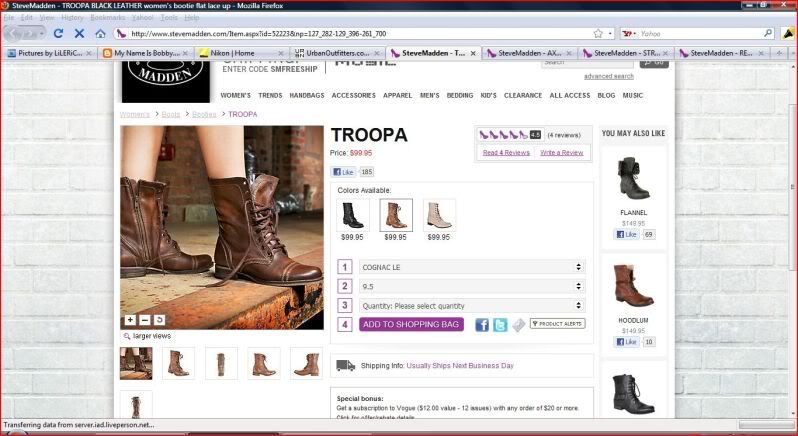The height and width of the screenshot is (436, 798).
Task: Open the Write a Review link
Action: pyautogui.click(x=561, y=153)
